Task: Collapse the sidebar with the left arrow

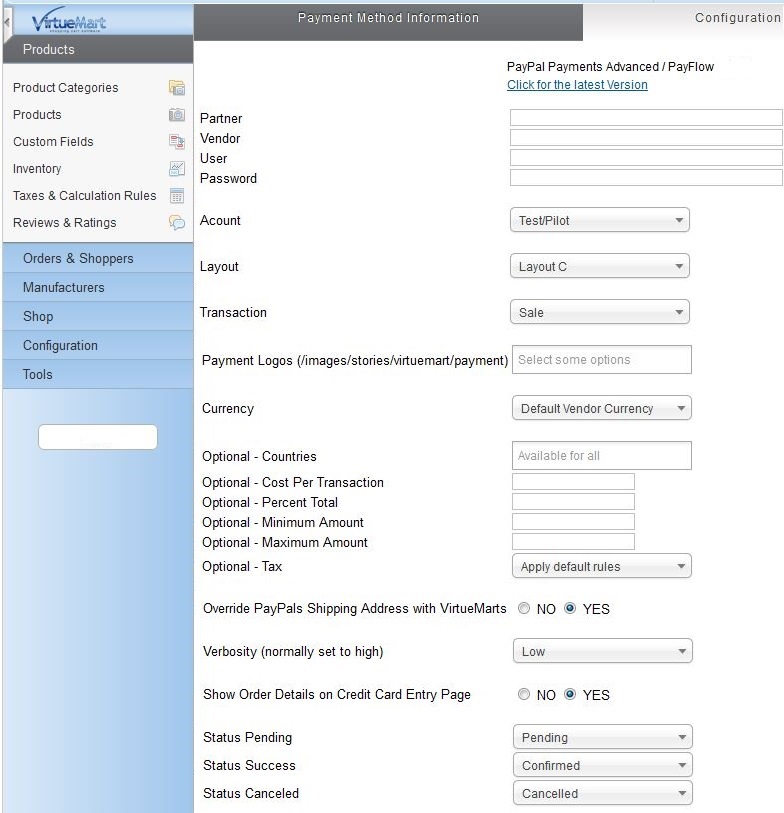Action: [x=6, y=22]
